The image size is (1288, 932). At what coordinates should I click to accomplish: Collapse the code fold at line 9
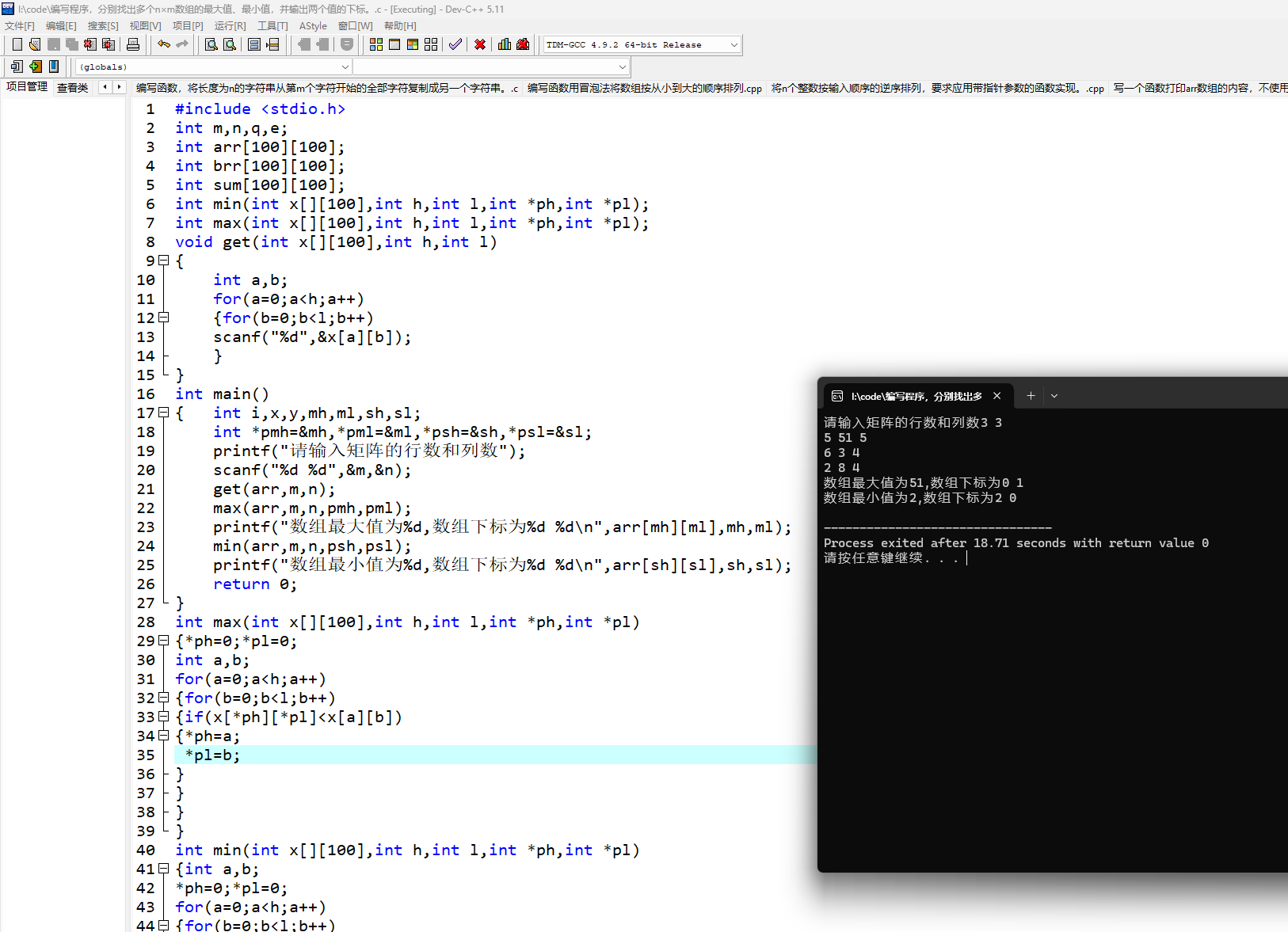pyautogui.click(x=164, y=261)
